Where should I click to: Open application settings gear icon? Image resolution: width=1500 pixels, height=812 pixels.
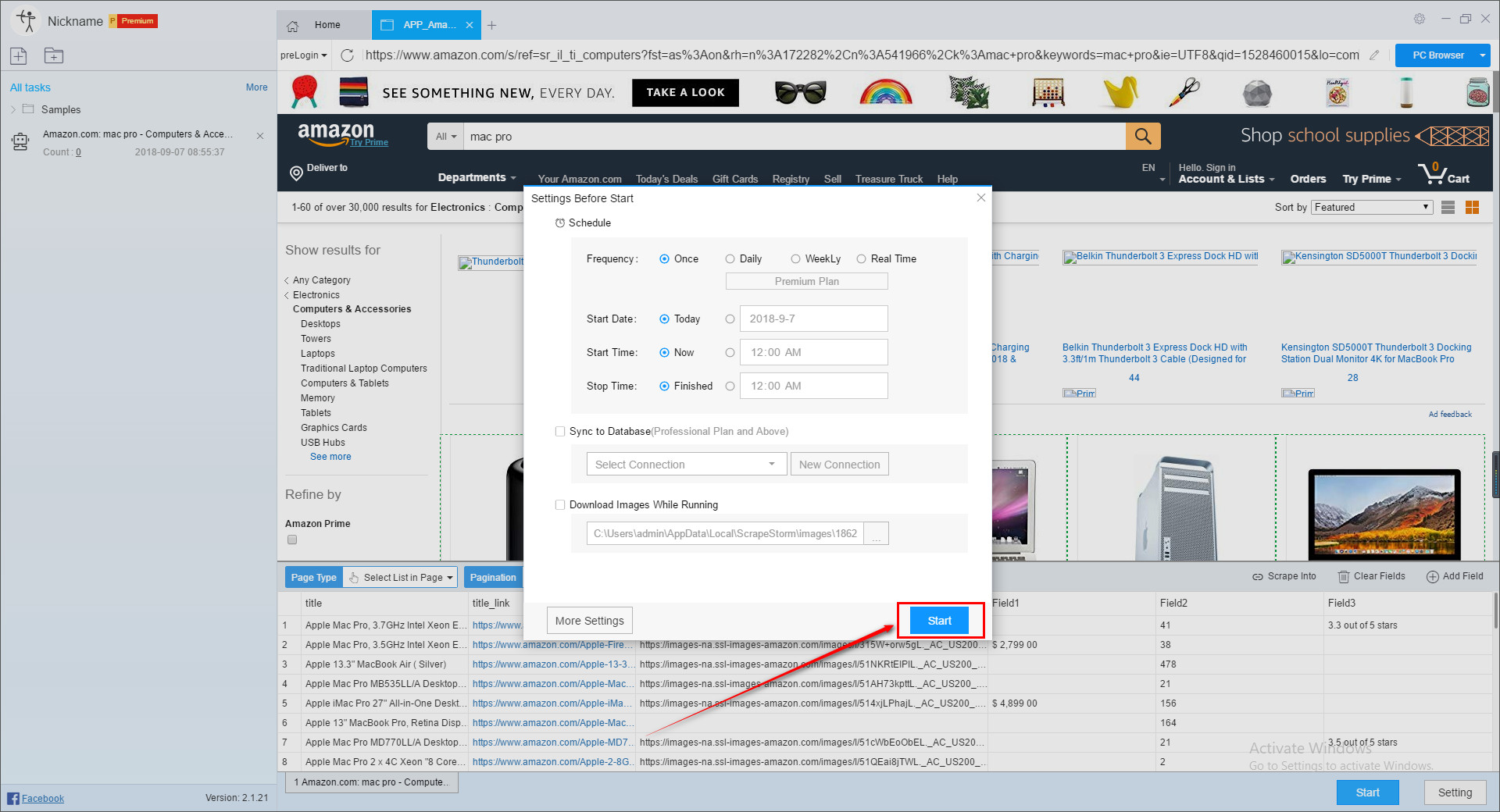click(x=1420, y=19)
